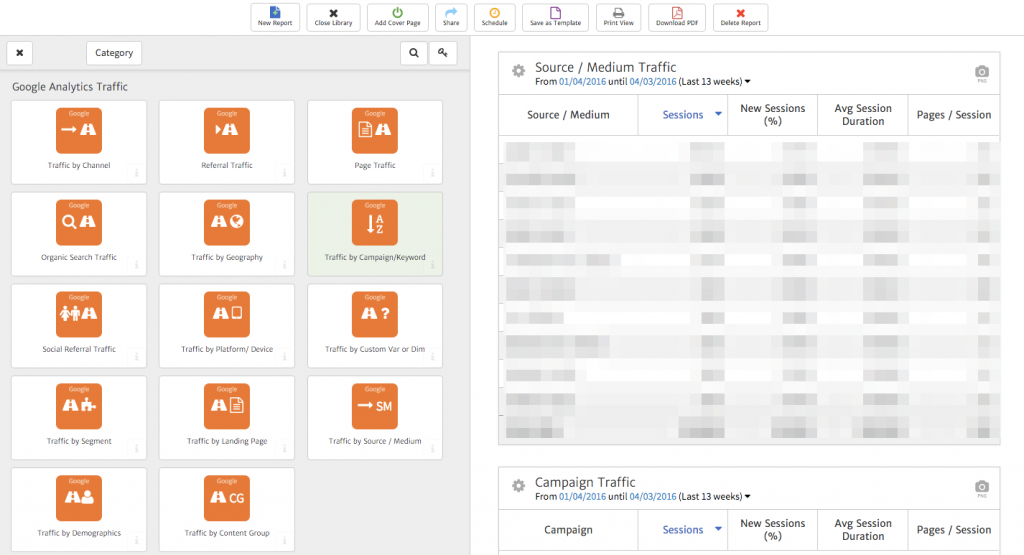The width and height of the screenshot is (1024, 555).
Task: Click Close Library in the toolbar
Action: [333, 17]
